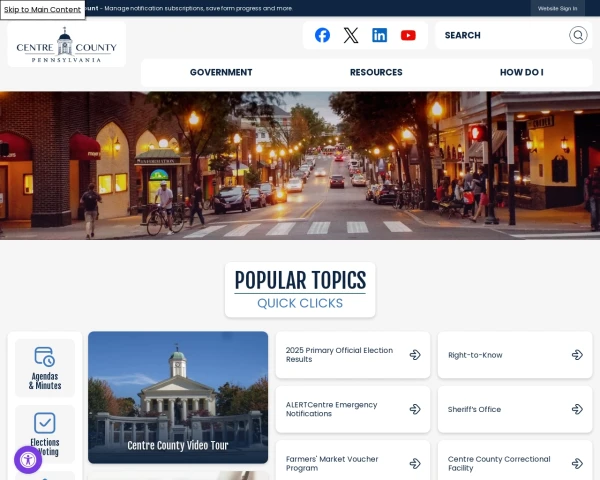The width and height of the screenshot is (600, 480).
Task: Click arrow icon beside Sheriff's Office
Action: tap(577, 409)
